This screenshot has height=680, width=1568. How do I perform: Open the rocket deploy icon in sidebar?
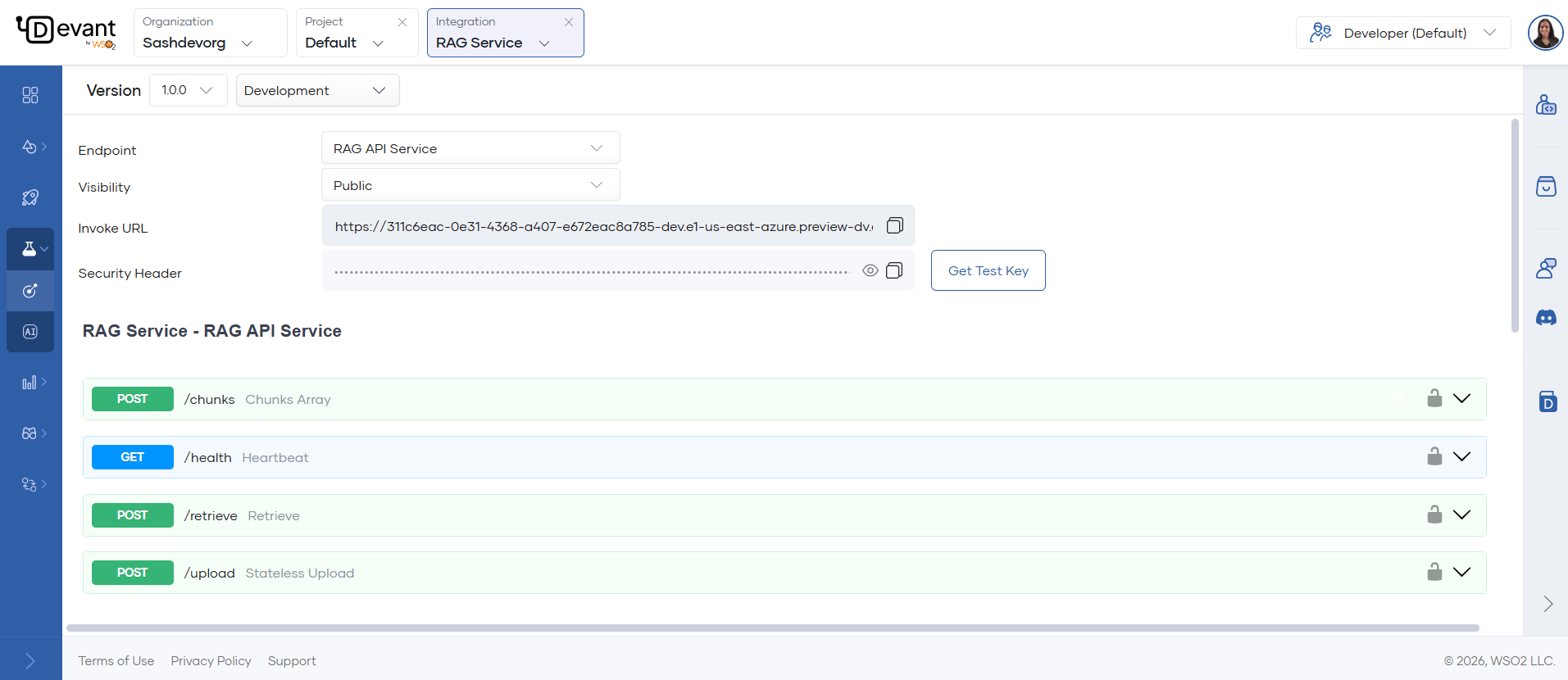coord(30,197)
